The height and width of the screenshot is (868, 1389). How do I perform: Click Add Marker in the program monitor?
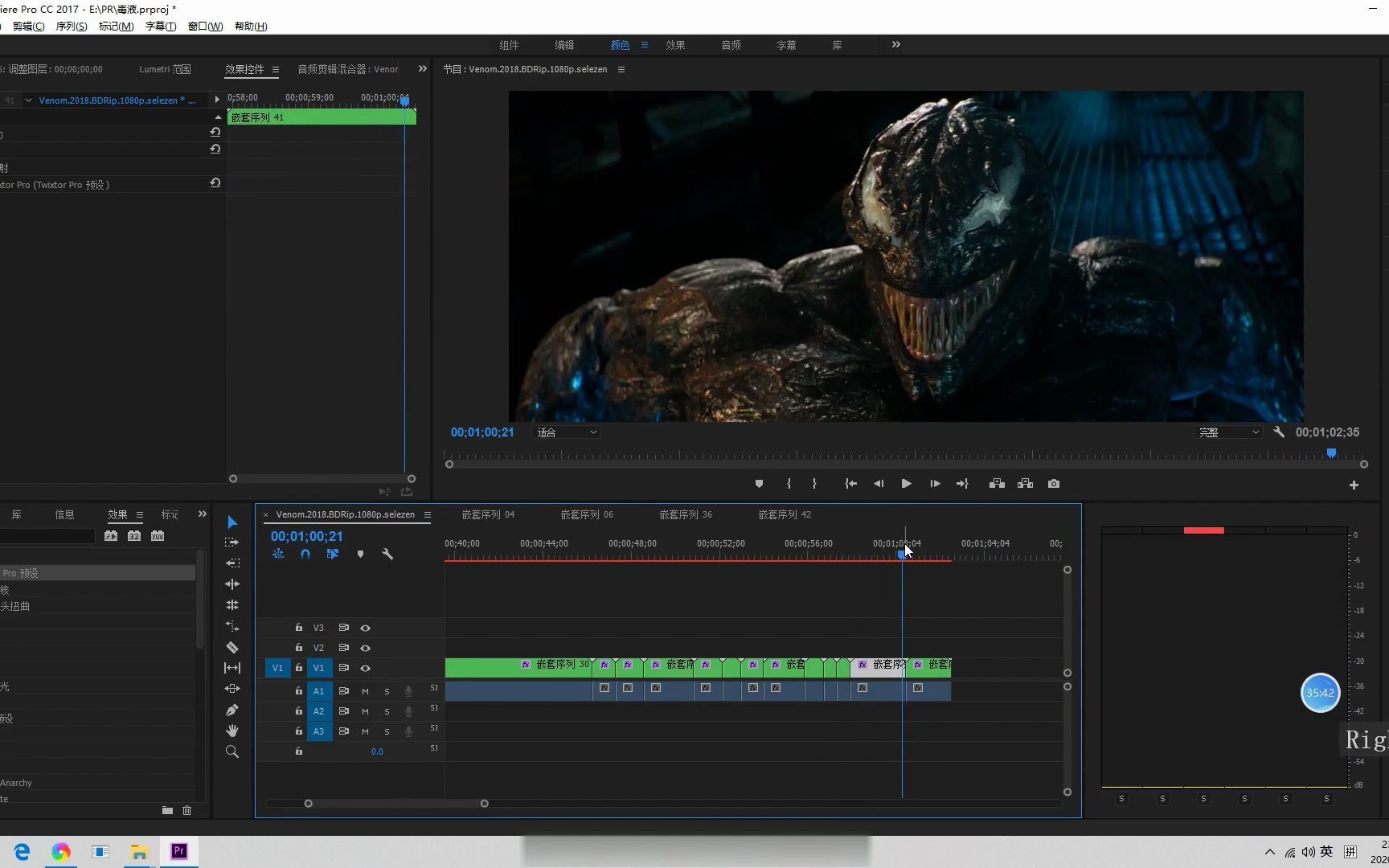pyautogui.click(x=759, y=484)
